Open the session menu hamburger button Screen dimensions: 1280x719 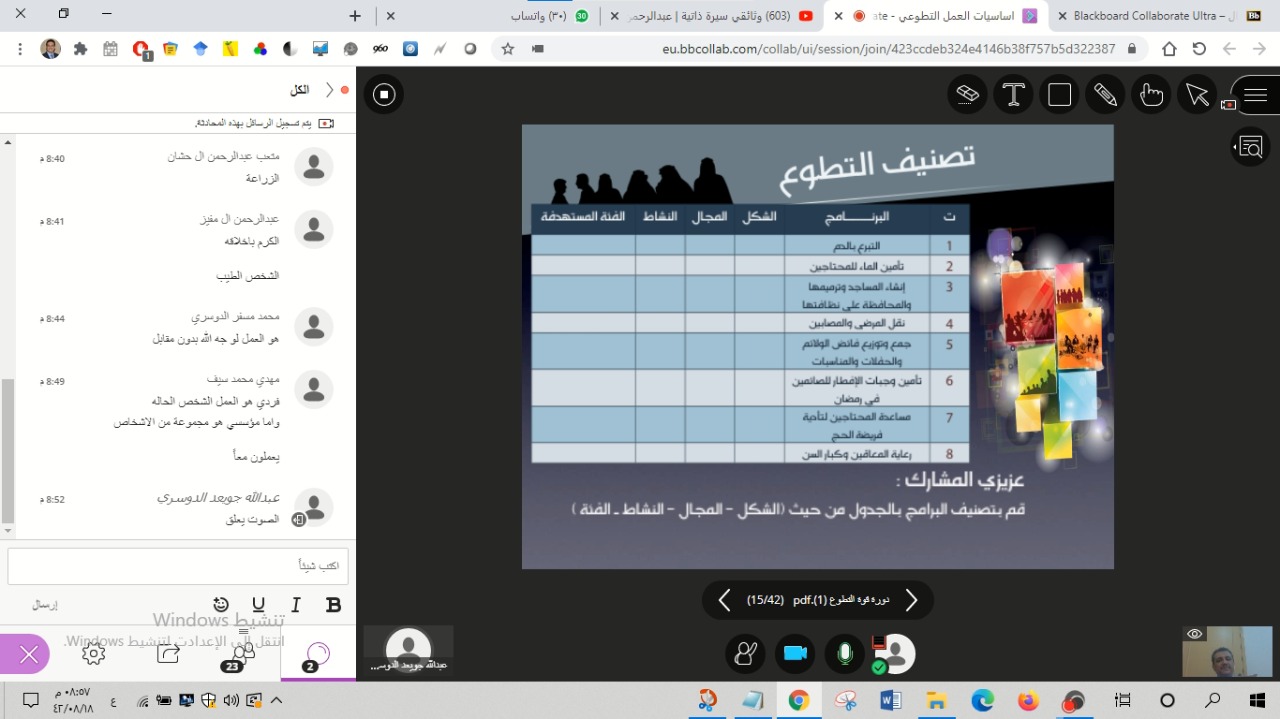coord(1256,95)
